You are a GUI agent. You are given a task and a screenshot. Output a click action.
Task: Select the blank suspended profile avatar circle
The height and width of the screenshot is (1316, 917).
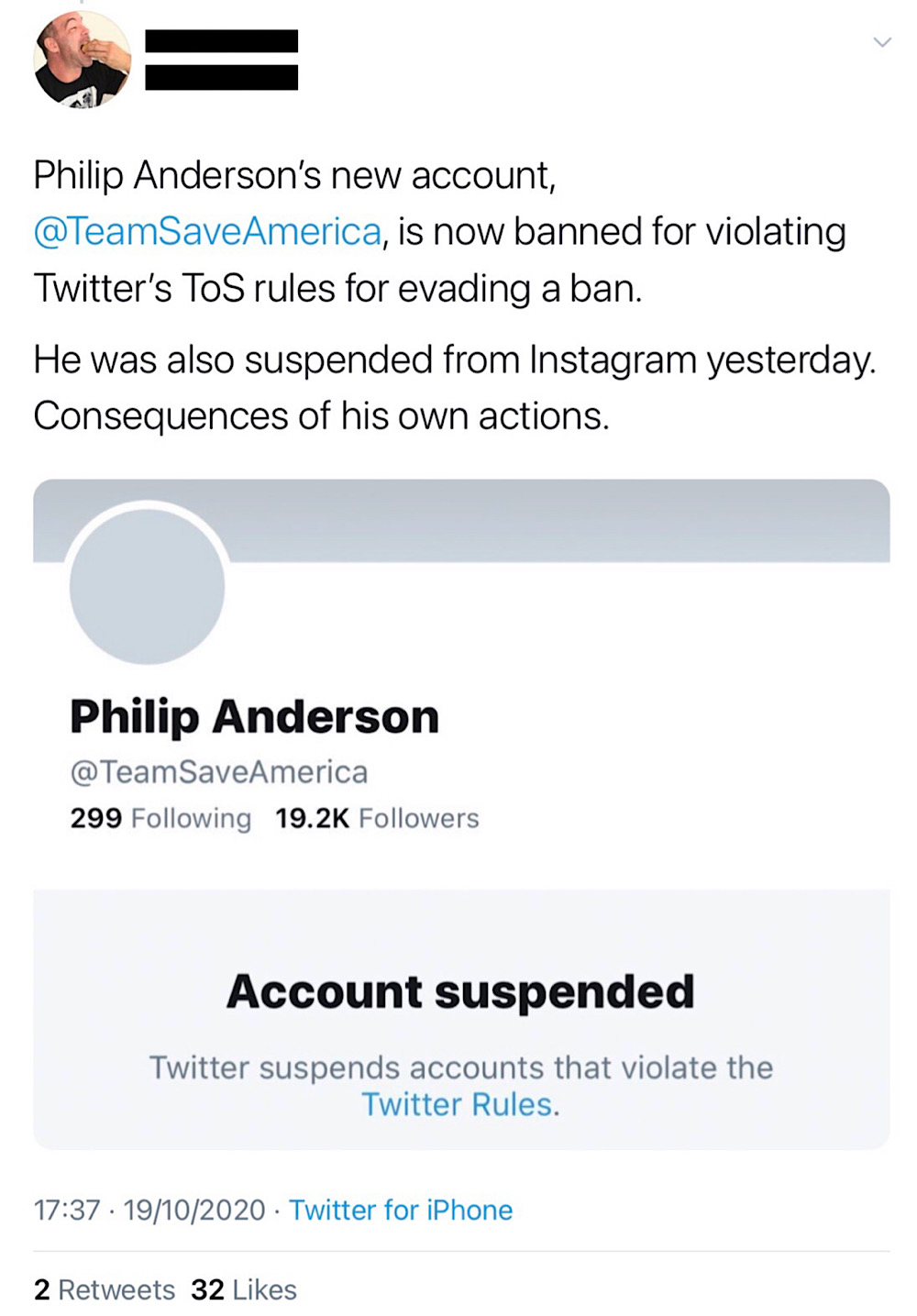[x=147, y=585]
